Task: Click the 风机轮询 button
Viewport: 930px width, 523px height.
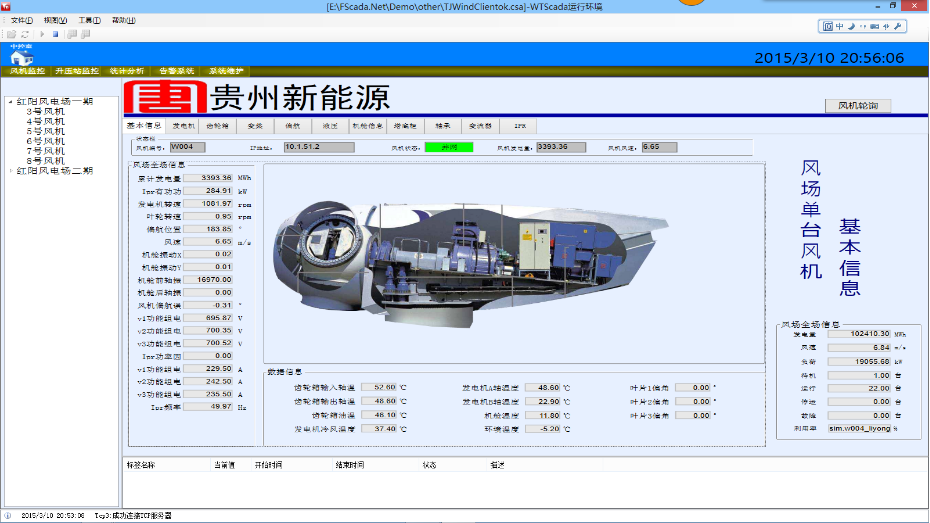Action: pyautogui.click(x=858, y=106)
